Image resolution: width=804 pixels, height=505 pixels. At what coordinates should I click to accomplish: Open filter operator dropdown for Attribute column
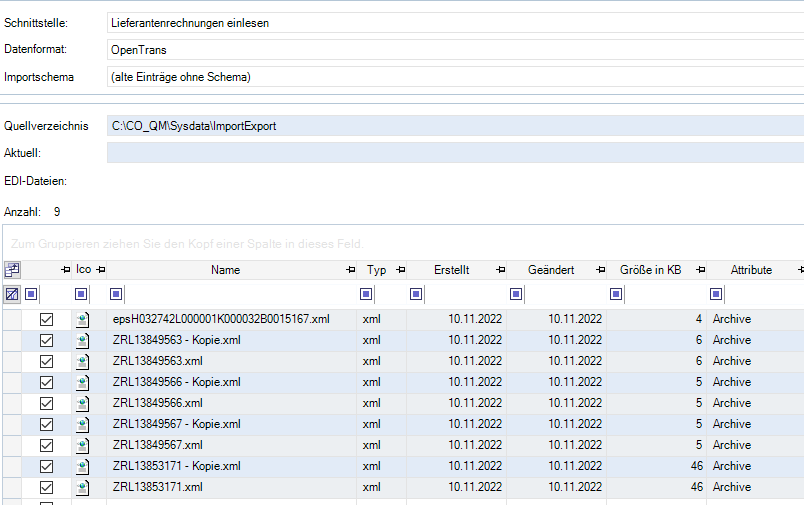[x=717, y=294]
